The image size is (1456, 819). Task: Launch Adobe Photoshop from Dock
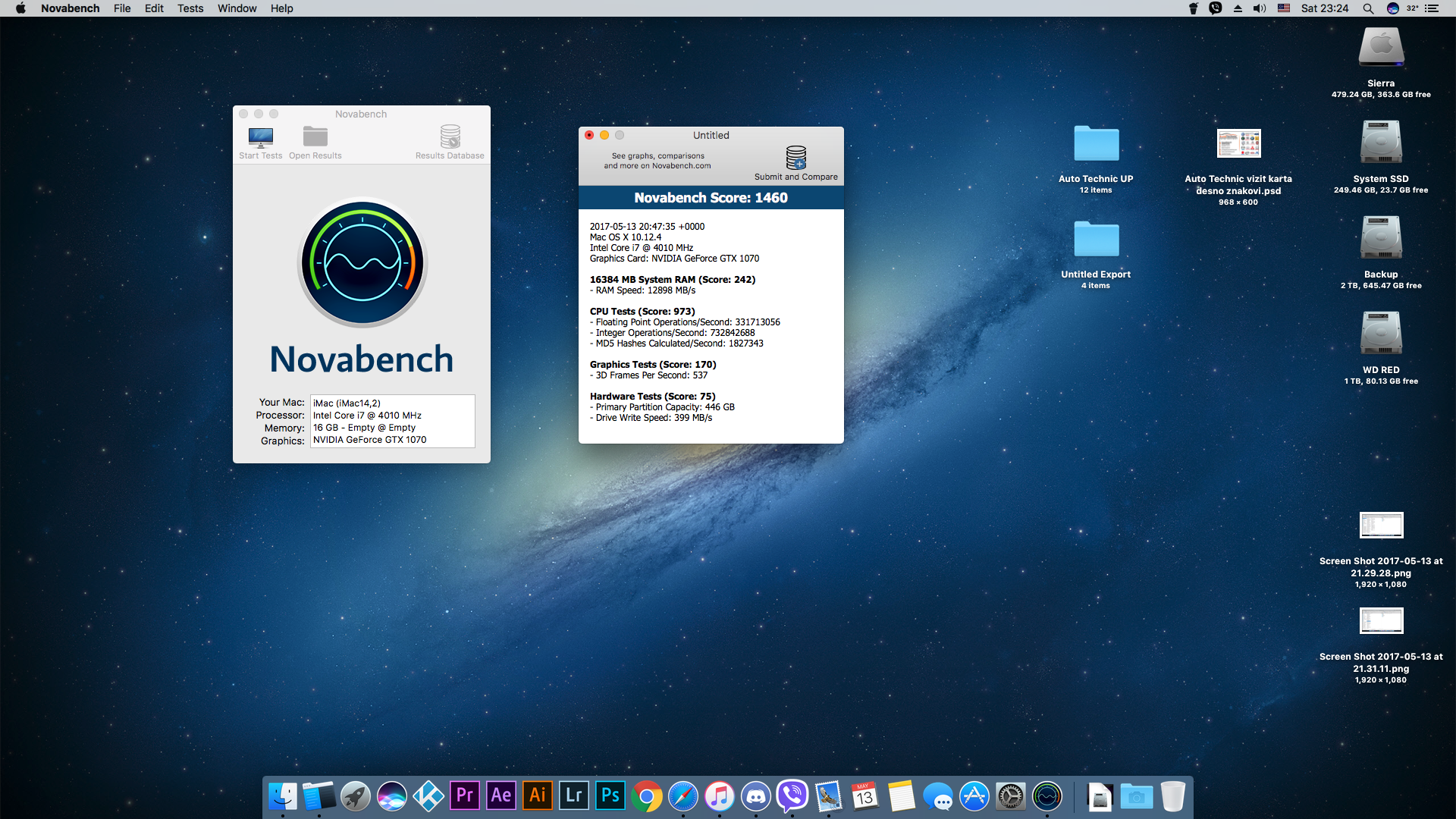(610, 795)
